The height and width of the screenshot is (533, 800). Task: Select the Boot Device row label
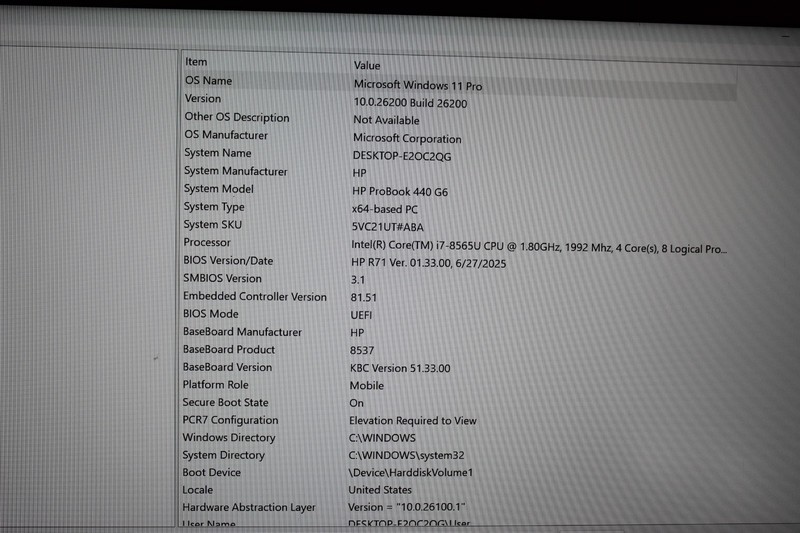click(211, 472)
